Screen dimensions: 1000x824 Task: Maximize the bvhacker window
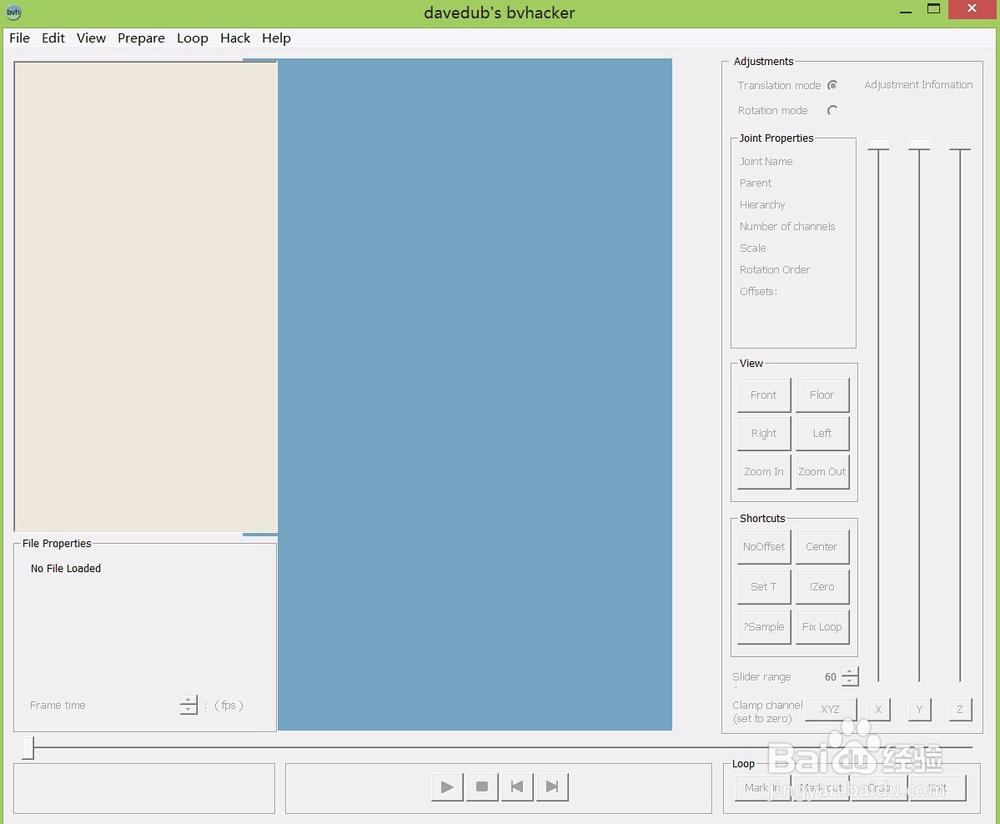934,9
